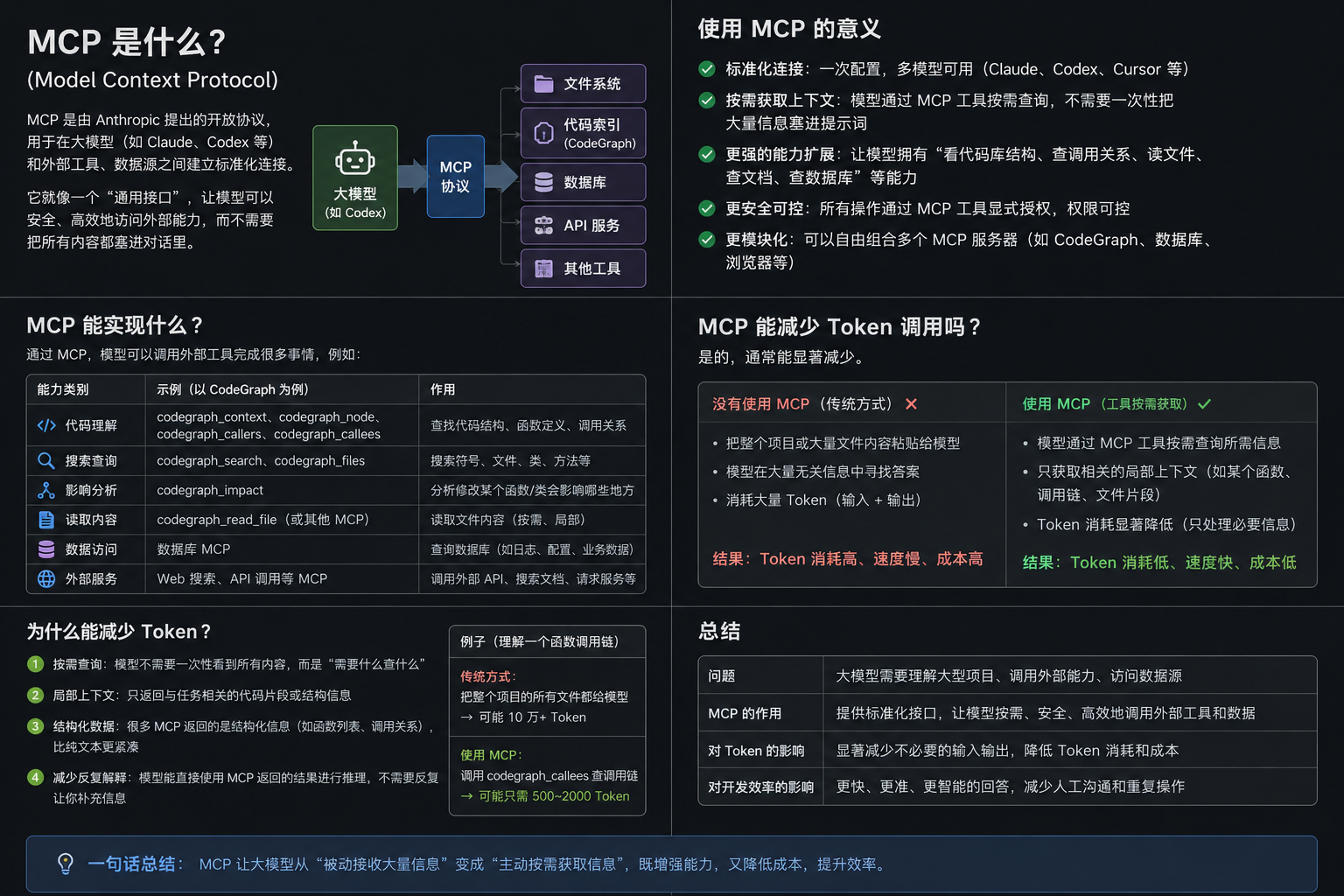Click the database icon in the 数据库 box

(x=543, y=182)
